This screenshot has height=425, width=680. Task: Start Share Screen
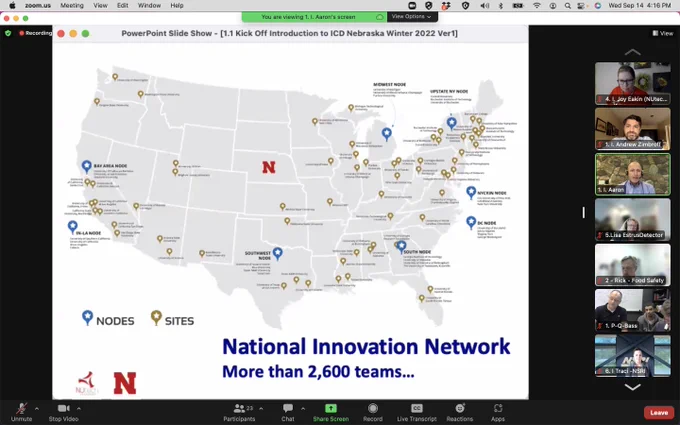point(330,412)
